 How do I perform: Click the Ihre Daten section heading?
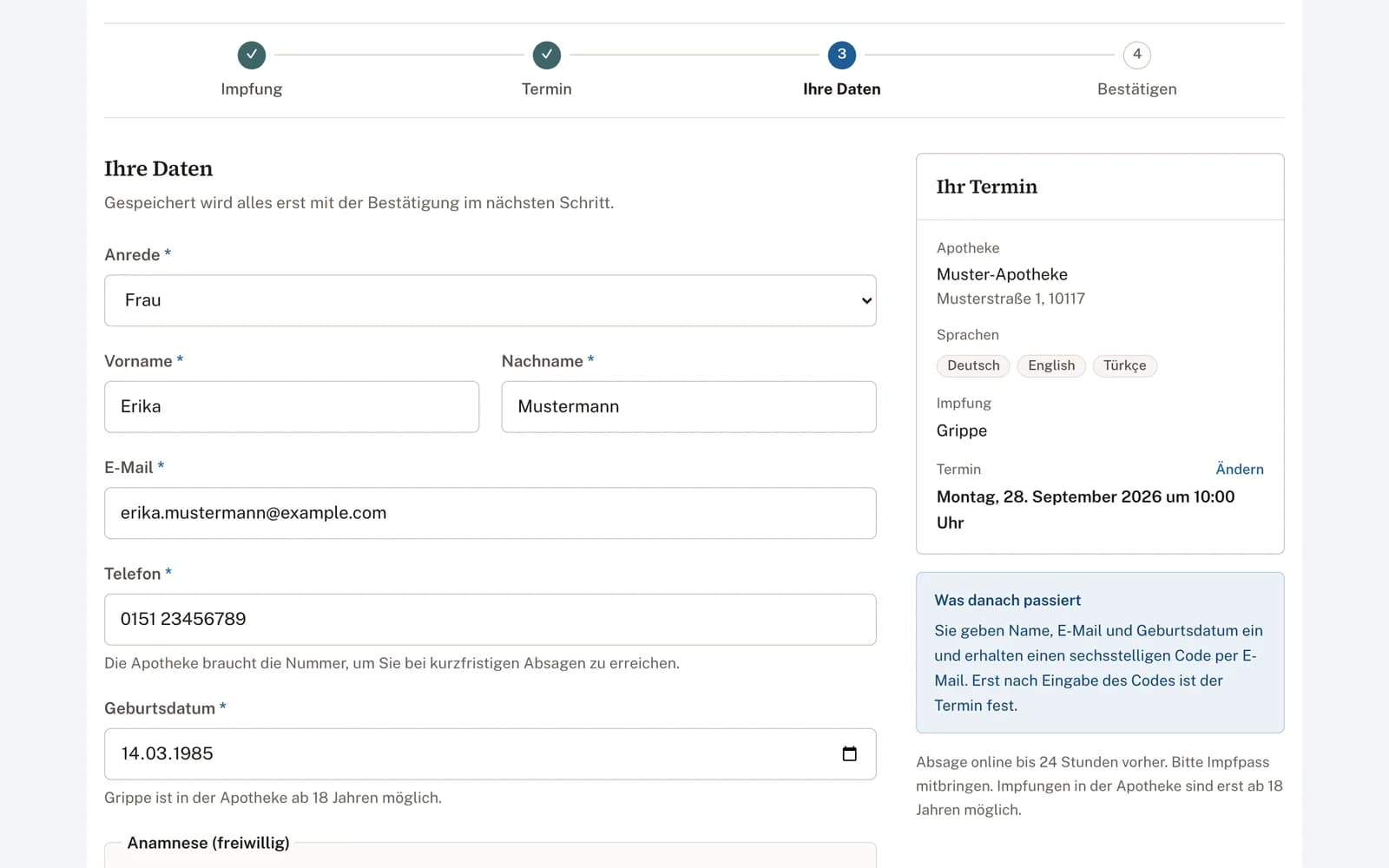click(x=158, y=168)
